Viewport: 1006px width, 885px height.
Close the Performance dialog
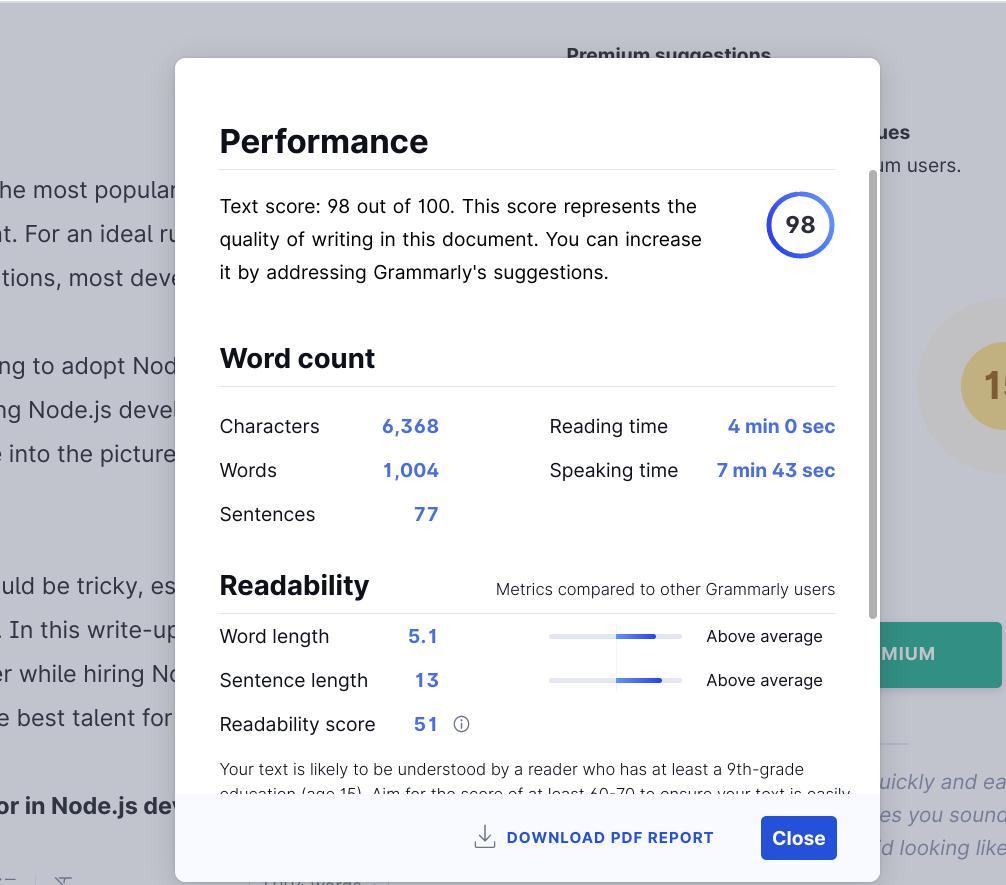click(798, 838)
